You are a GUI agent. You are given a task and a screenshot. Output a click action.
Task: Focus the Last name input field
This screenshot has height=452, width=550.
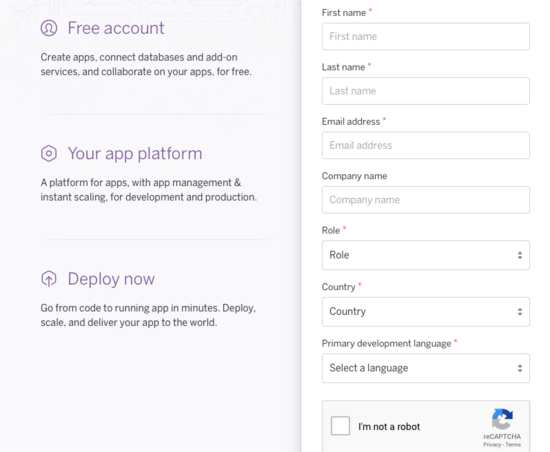[x=426, y=91]
